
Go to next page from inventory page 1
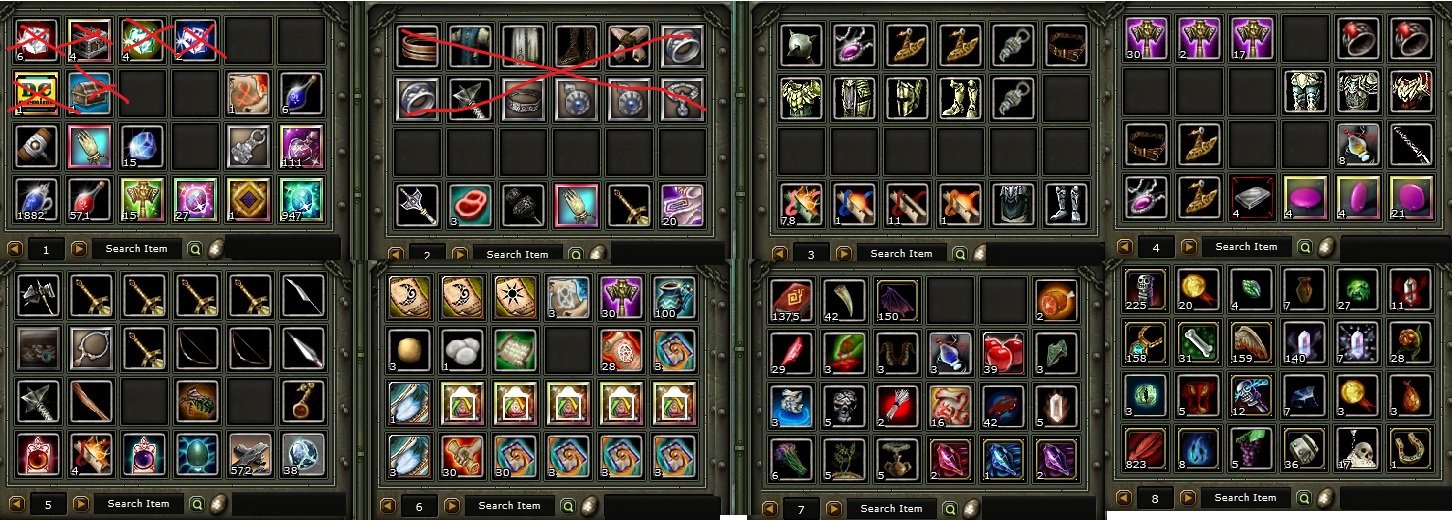[x=78, y=249]
